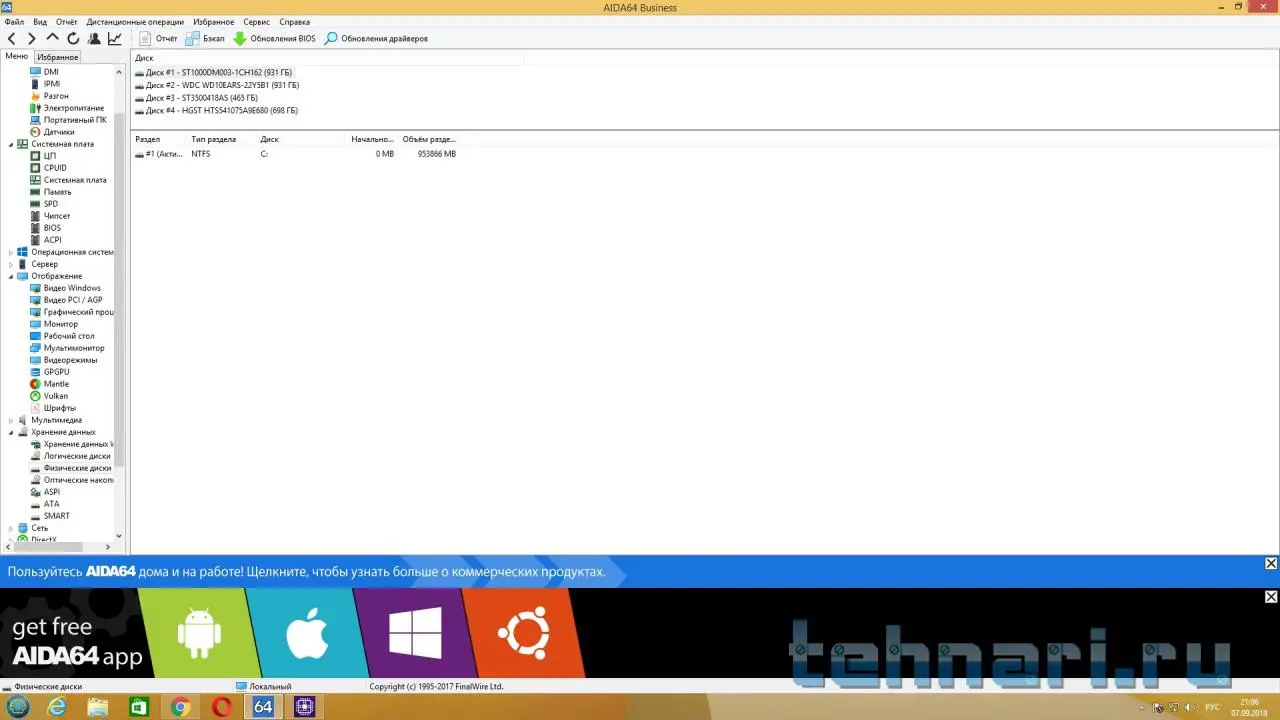Viewport: 1280px width, 720px height.
Task: Click the AIDA64 commercial products banner link
Action: pyautogui.click(x=307, y=572)
